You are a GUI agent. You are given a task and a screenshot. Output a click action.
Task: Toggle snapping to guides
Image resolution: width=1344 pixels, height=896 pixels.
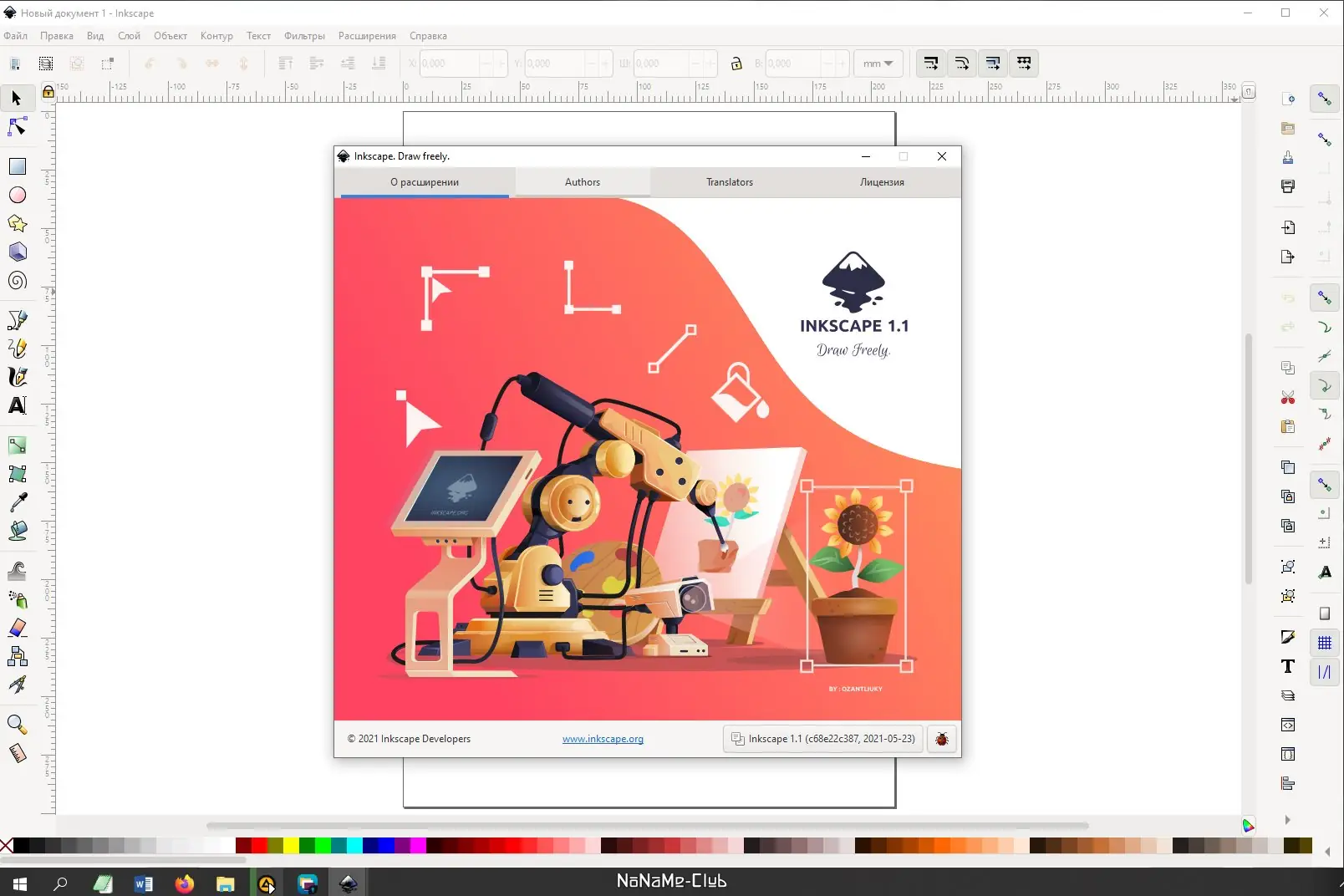1325,672
